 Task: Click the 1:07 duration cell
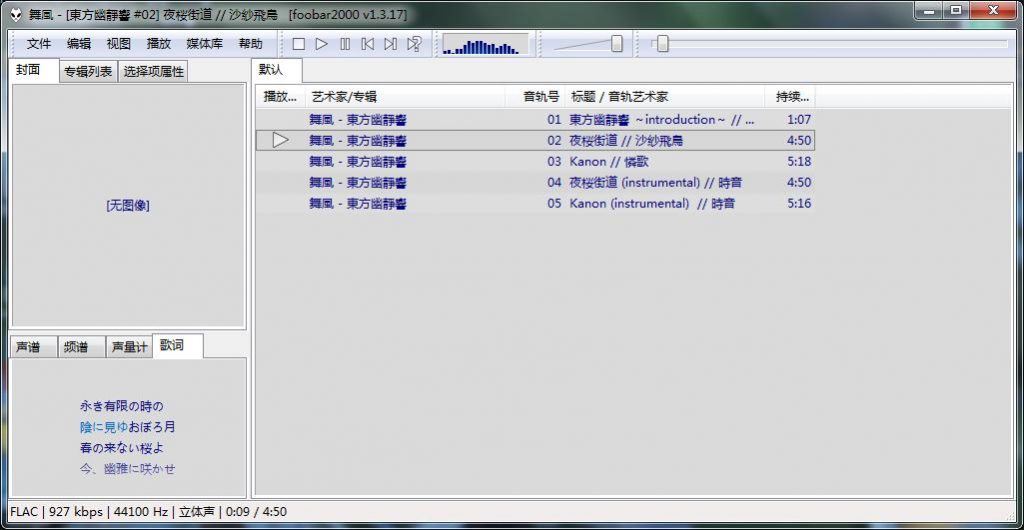799,119
